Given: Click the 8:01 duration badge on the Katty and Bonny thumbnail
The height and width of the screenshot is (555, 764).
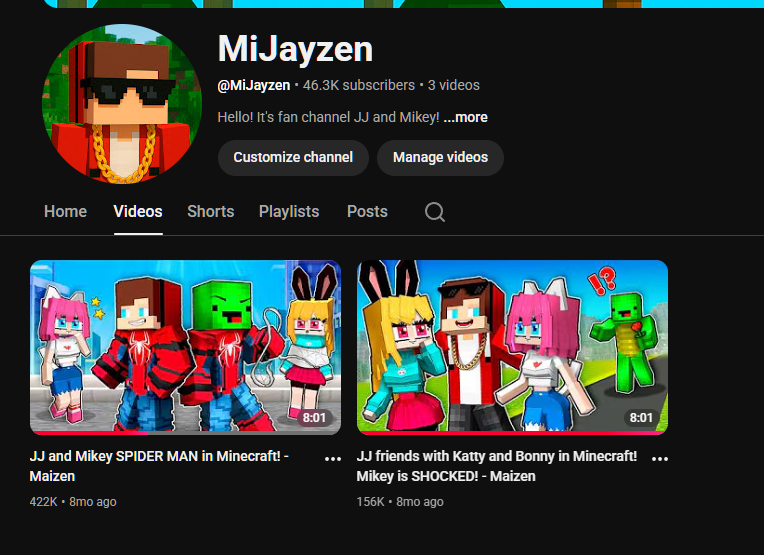Looking at the screenshot, I should [641, 418].
